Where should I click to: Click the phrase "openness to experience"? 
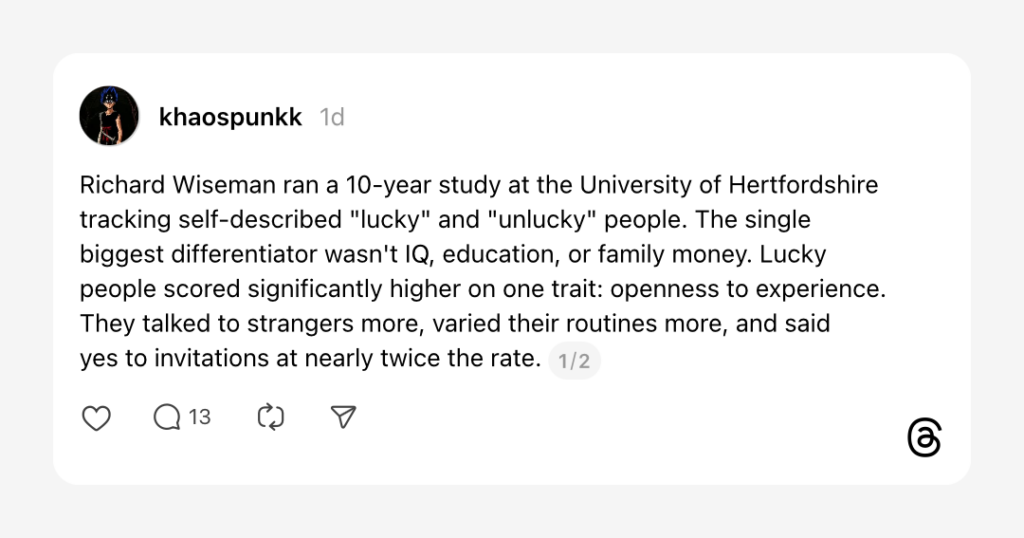749,290
